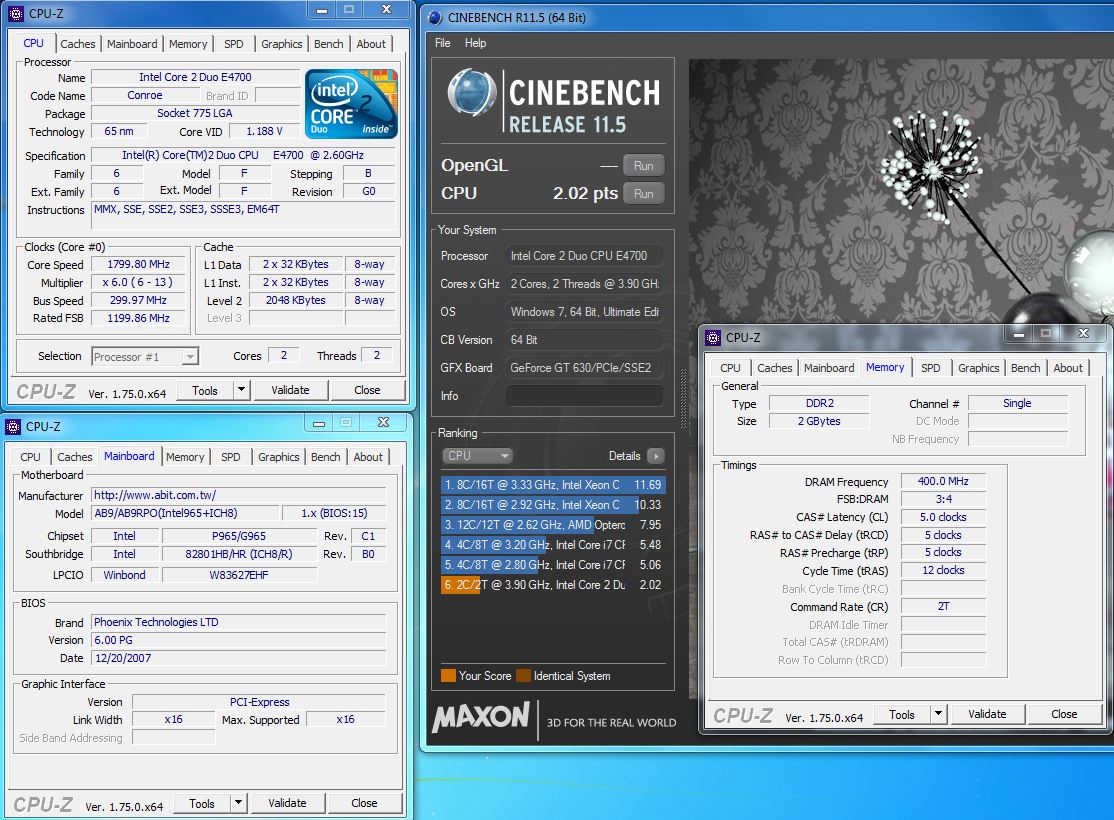Viewport: 1114px width, 820px height.
Task: Click the Close button in the CPU-Z mainboard window
Action: click(x=364, y=803)
